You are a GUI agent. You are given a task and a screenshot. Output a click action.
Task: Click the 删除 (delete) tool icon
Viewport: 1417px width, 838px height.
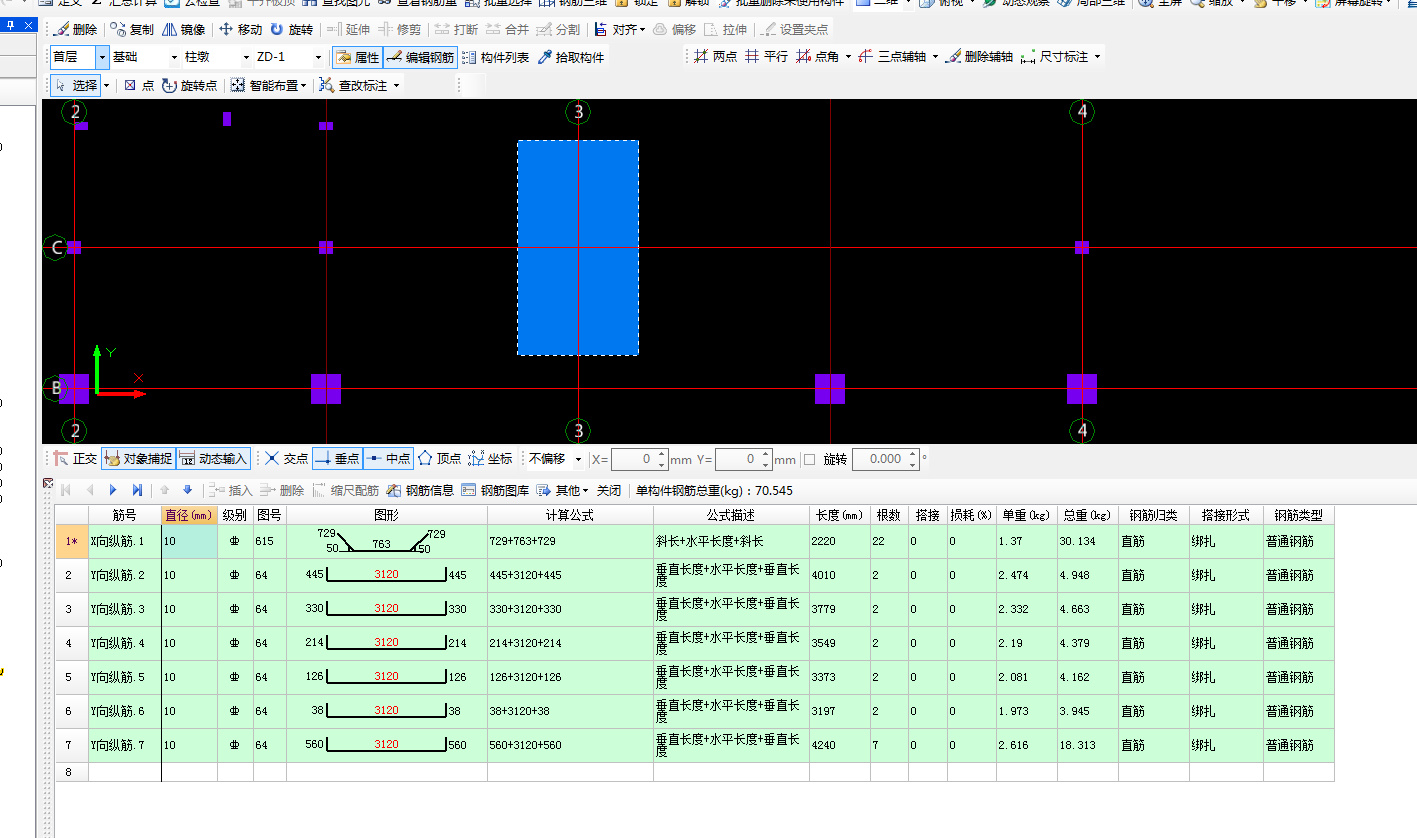pos(74,30)
